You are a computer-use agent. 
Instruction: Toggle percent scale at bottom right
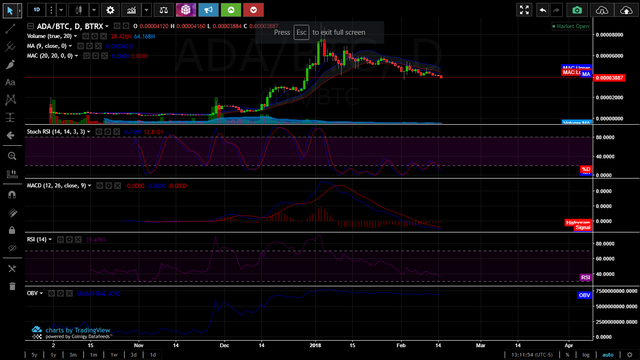point(567,355)
